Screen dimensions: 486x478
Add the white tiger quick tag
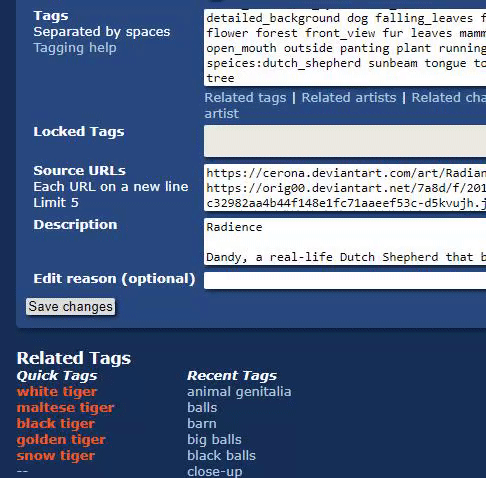pyautogui.click(x=57, y=392)
